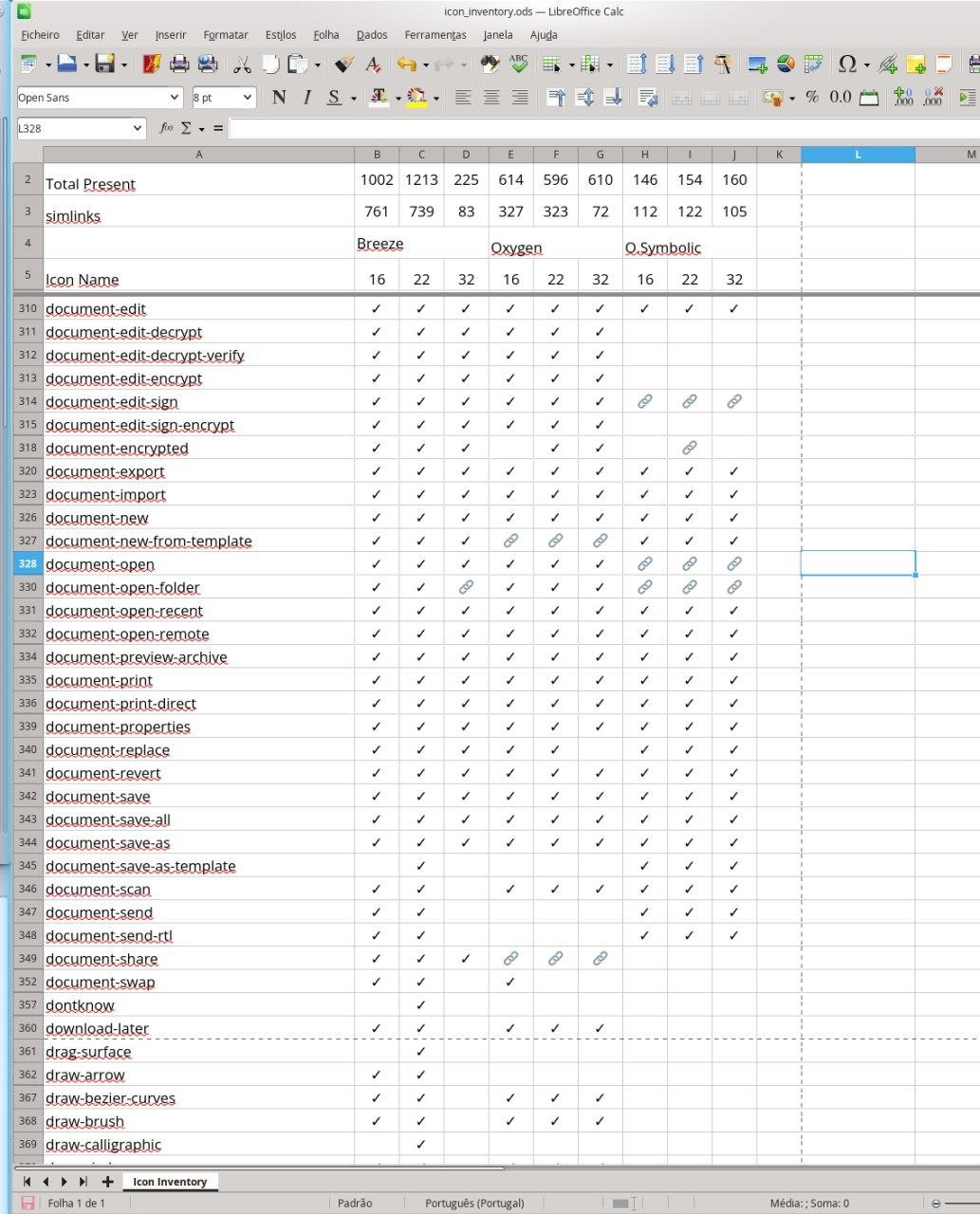Screen dimensions: 980x1214
Task: Open the Folha menu
Action: click(326, 35)
